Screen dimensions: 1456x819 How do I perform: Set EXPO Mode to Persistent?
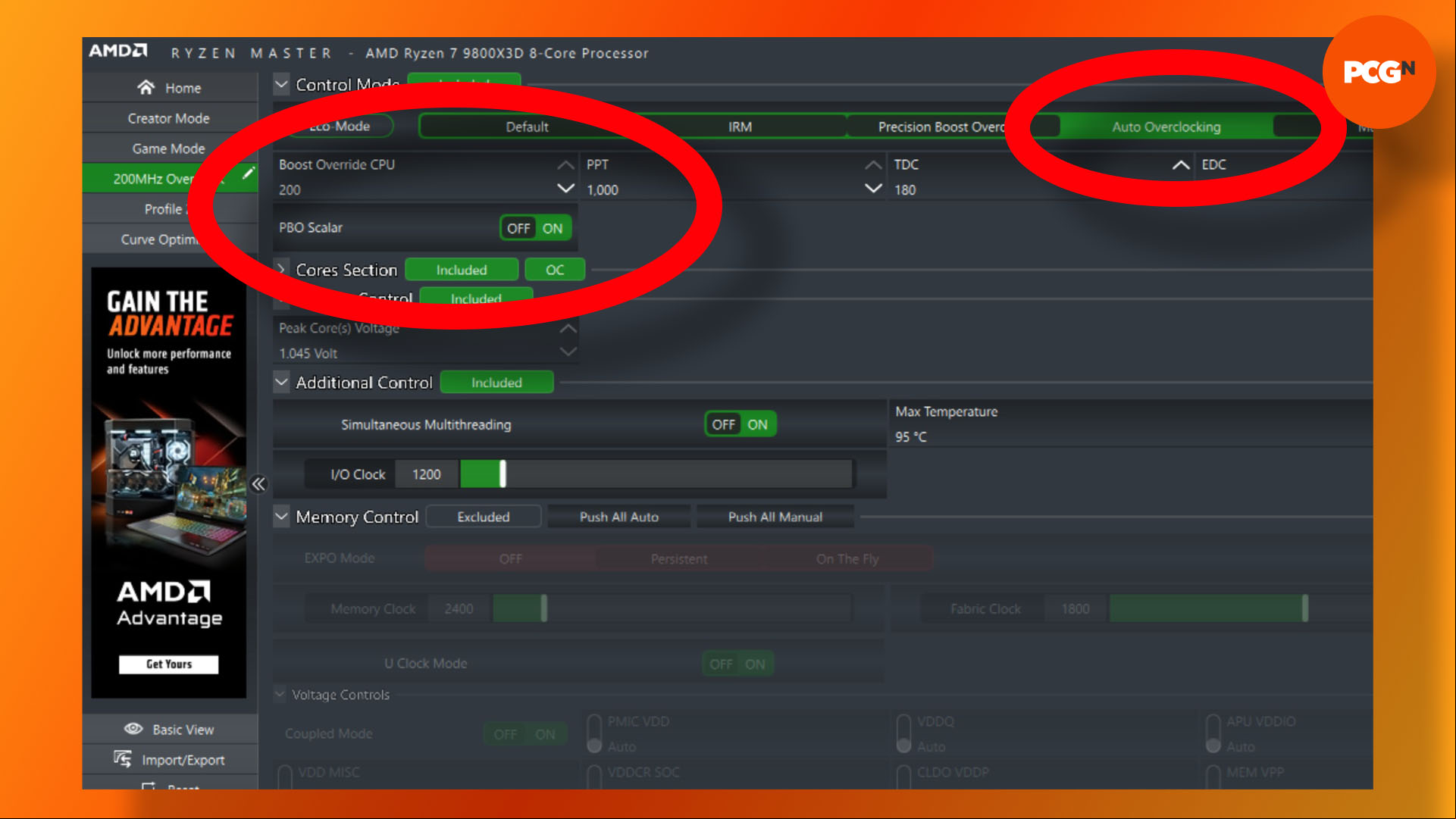[x=679, y=559]
